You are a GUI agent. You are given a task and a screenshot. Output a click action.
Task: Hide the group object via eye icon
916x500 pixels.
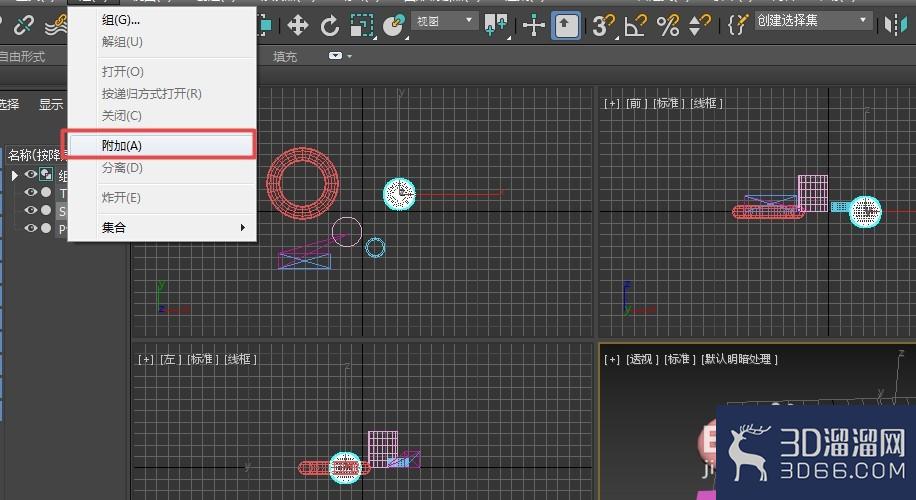click(31, 174)
